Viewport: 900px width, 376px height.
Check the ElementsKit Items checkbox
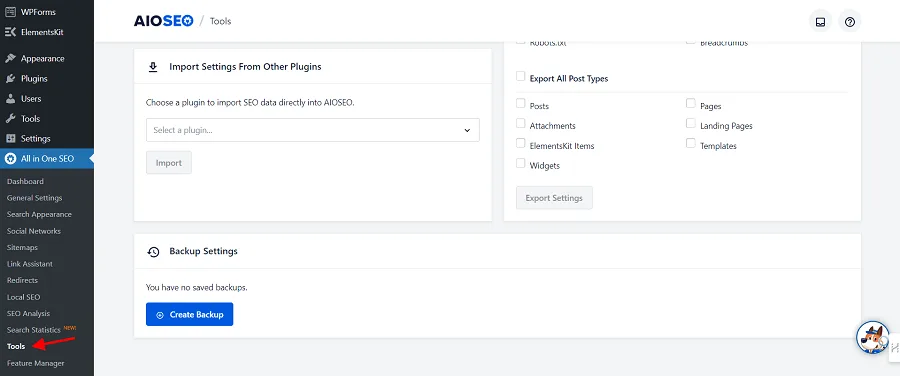521,143
